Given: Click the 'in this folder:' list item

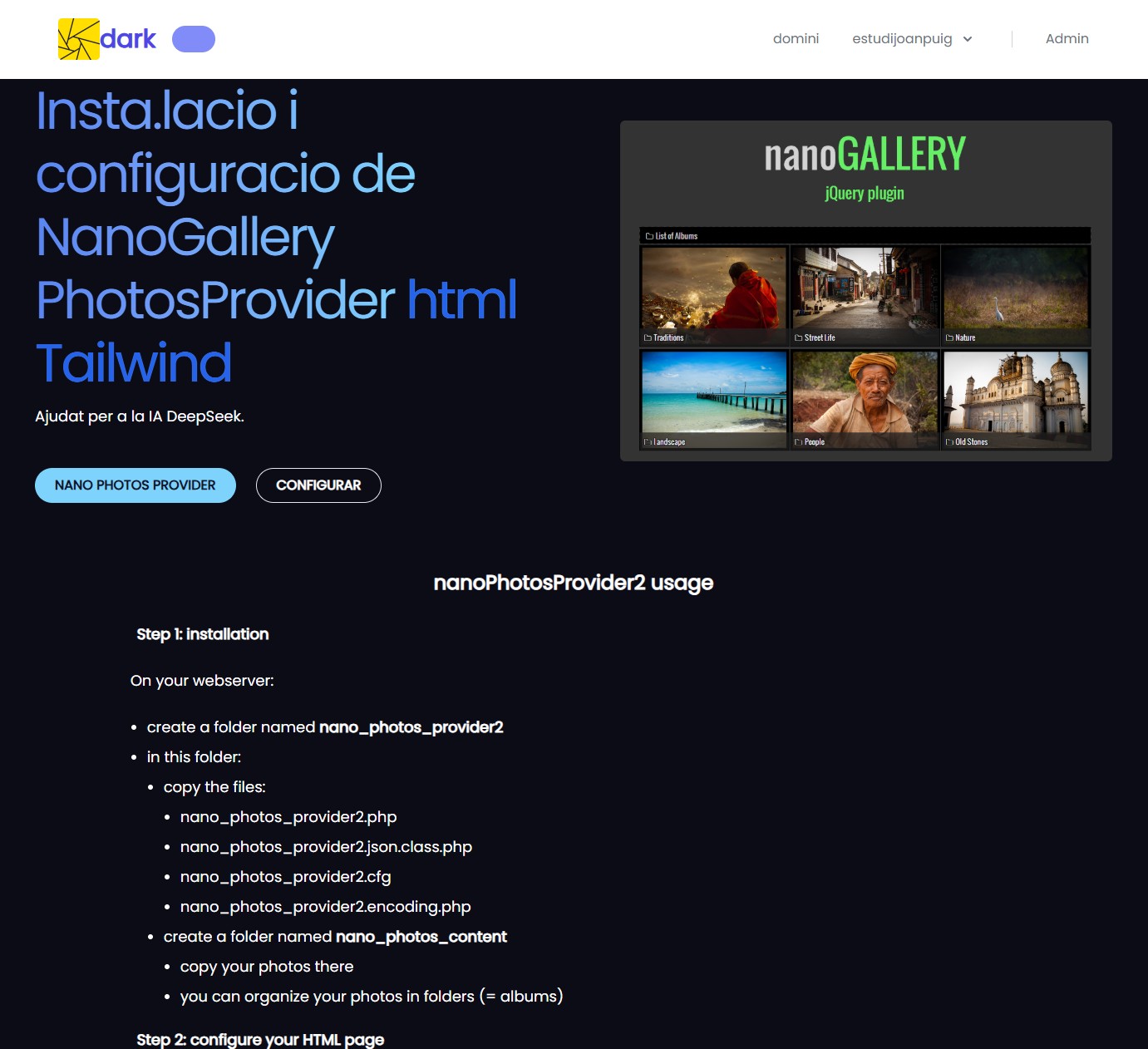Looking at the screenshot, I should click(x=194, y=757).
